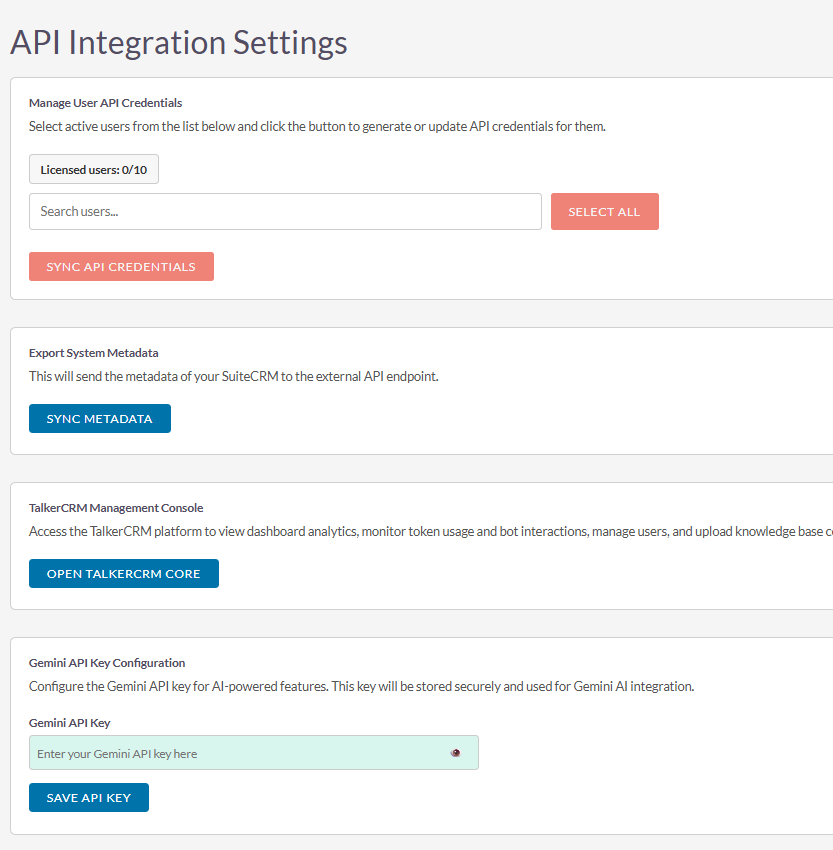Click the Licensed users: 0/10 badge
Viewport: 833px width, 850px height.
click(x=94, y=170)
